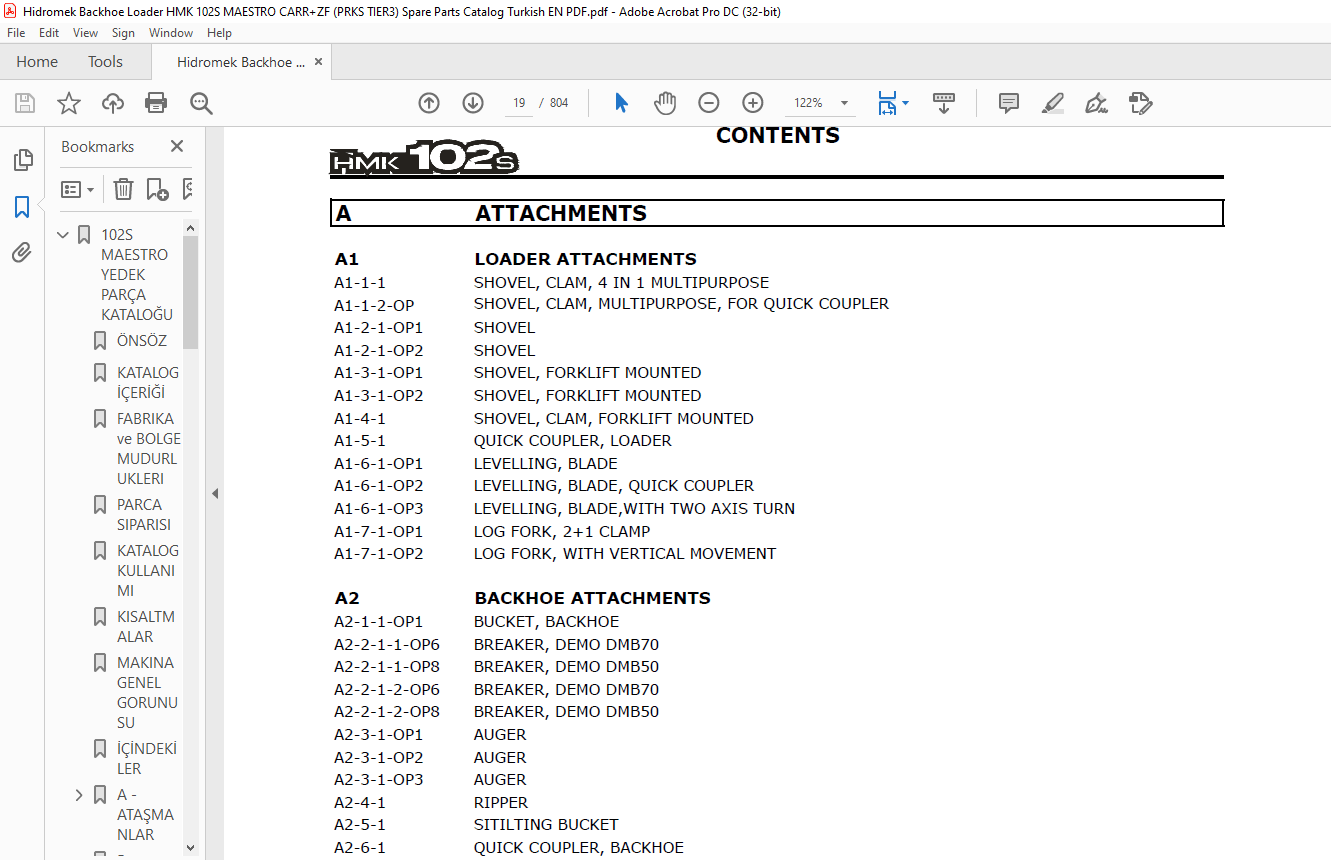1331x860 pixels.
Task: Click the A2-5-1 SITILTING BUCKET entry
Action: tap(476, 825)
